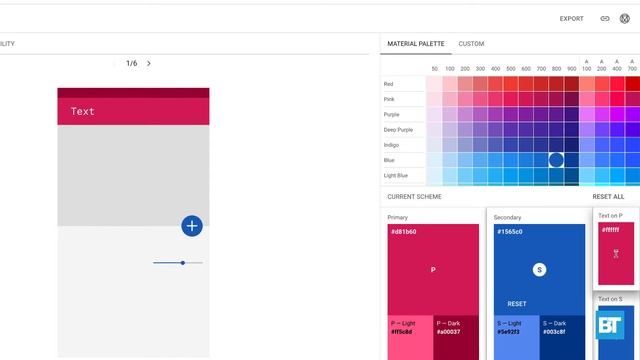Click the 'CURRENT SCHEME' heading
This screenshot has height=360, width=640.
pos(414,197)
